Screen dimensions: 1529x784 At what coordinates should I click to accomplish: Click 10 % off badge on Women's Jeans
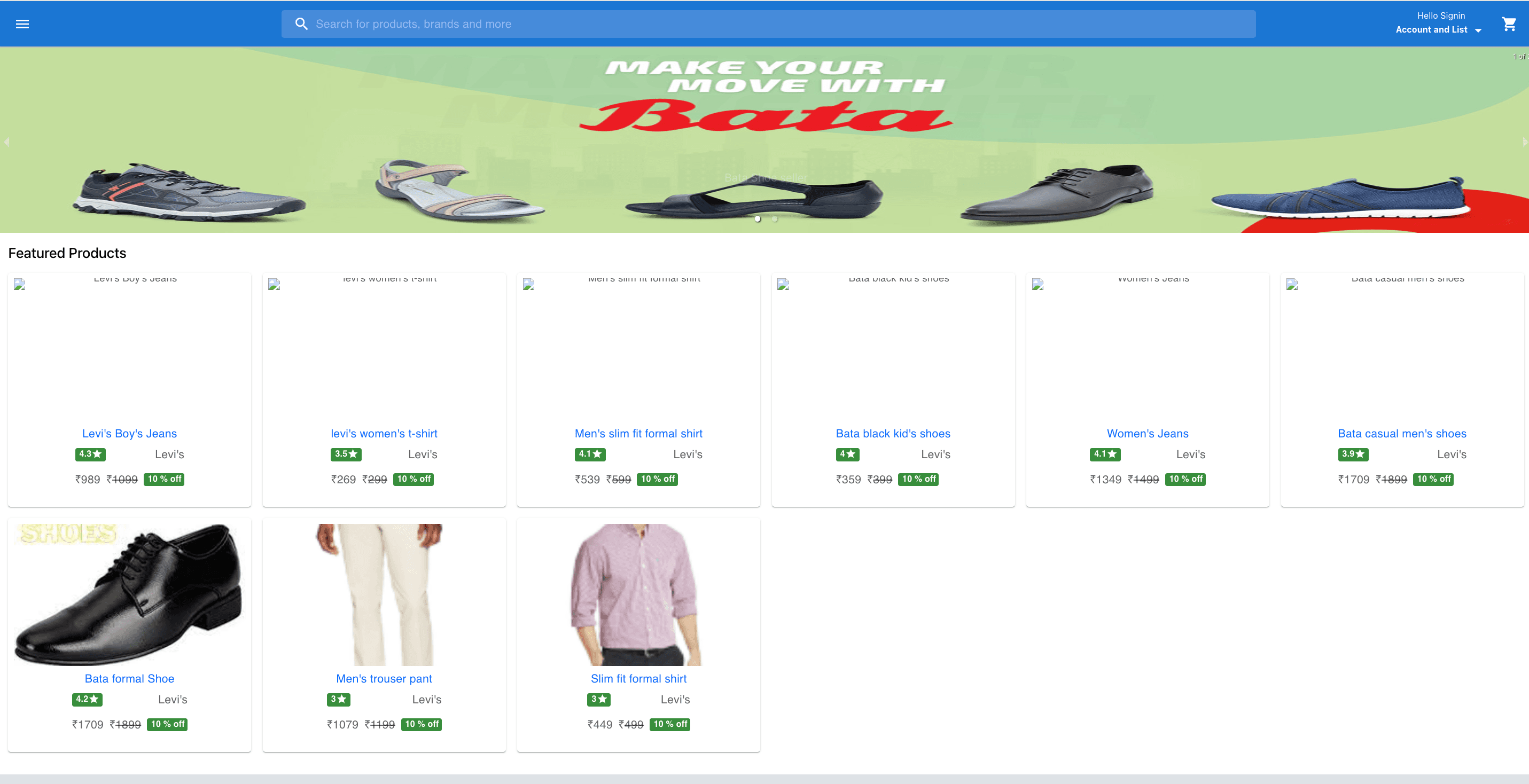[1185, 480]
